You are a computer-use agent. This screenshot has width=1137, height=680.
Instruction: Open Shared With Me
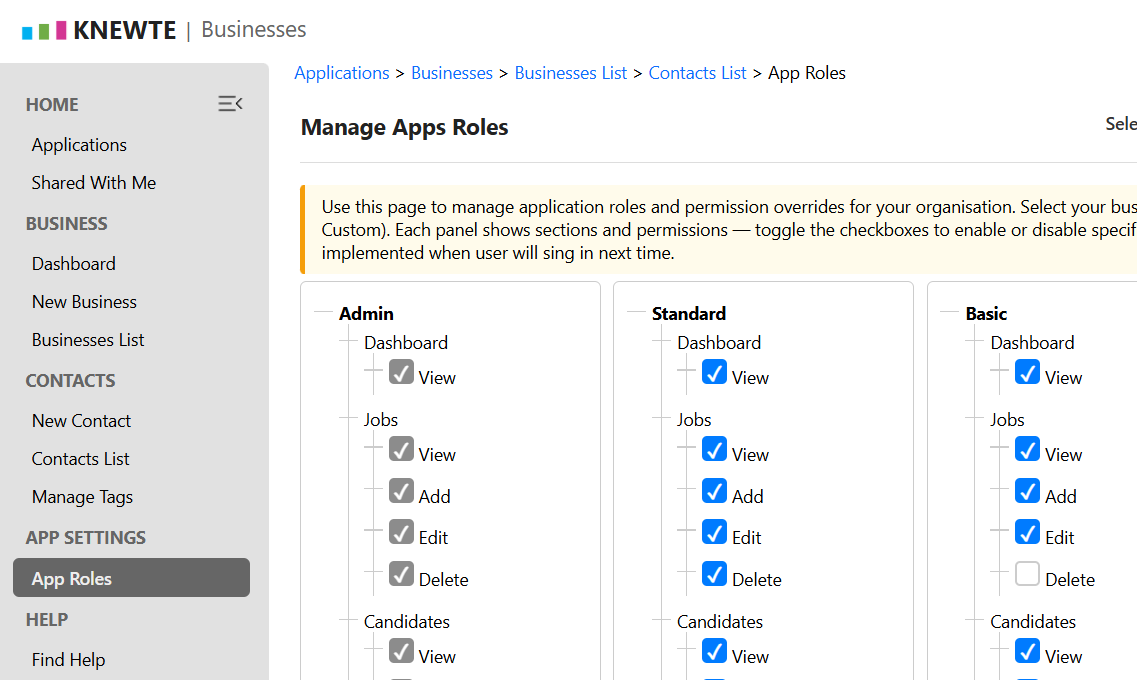click(x=93, y=182)
